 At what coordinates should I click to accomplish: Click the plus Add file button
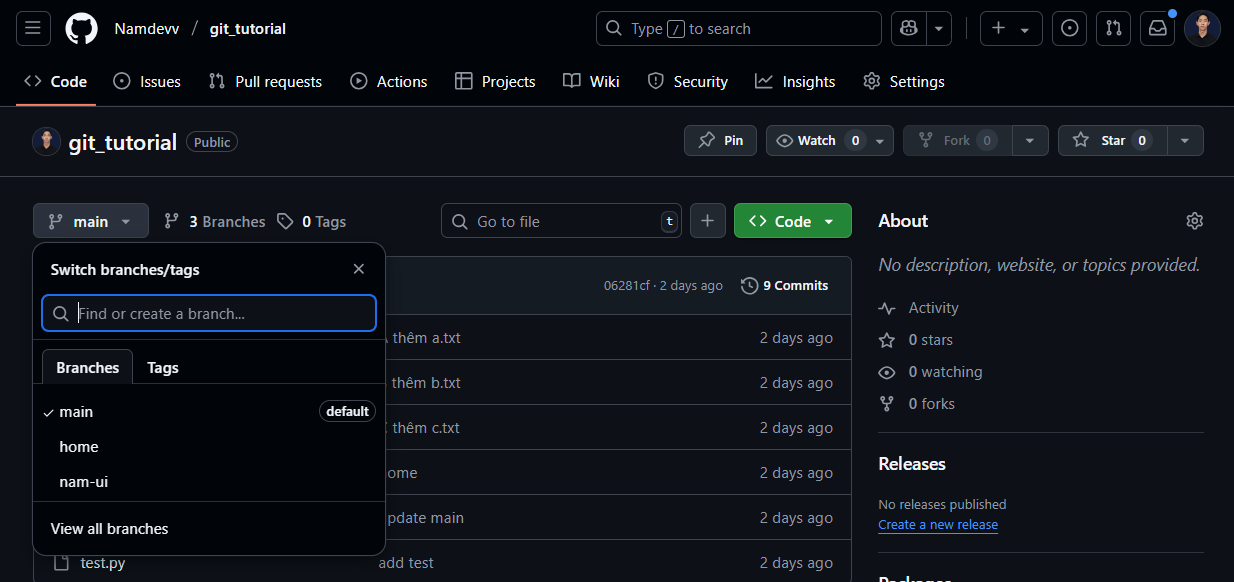coord(707,221)
